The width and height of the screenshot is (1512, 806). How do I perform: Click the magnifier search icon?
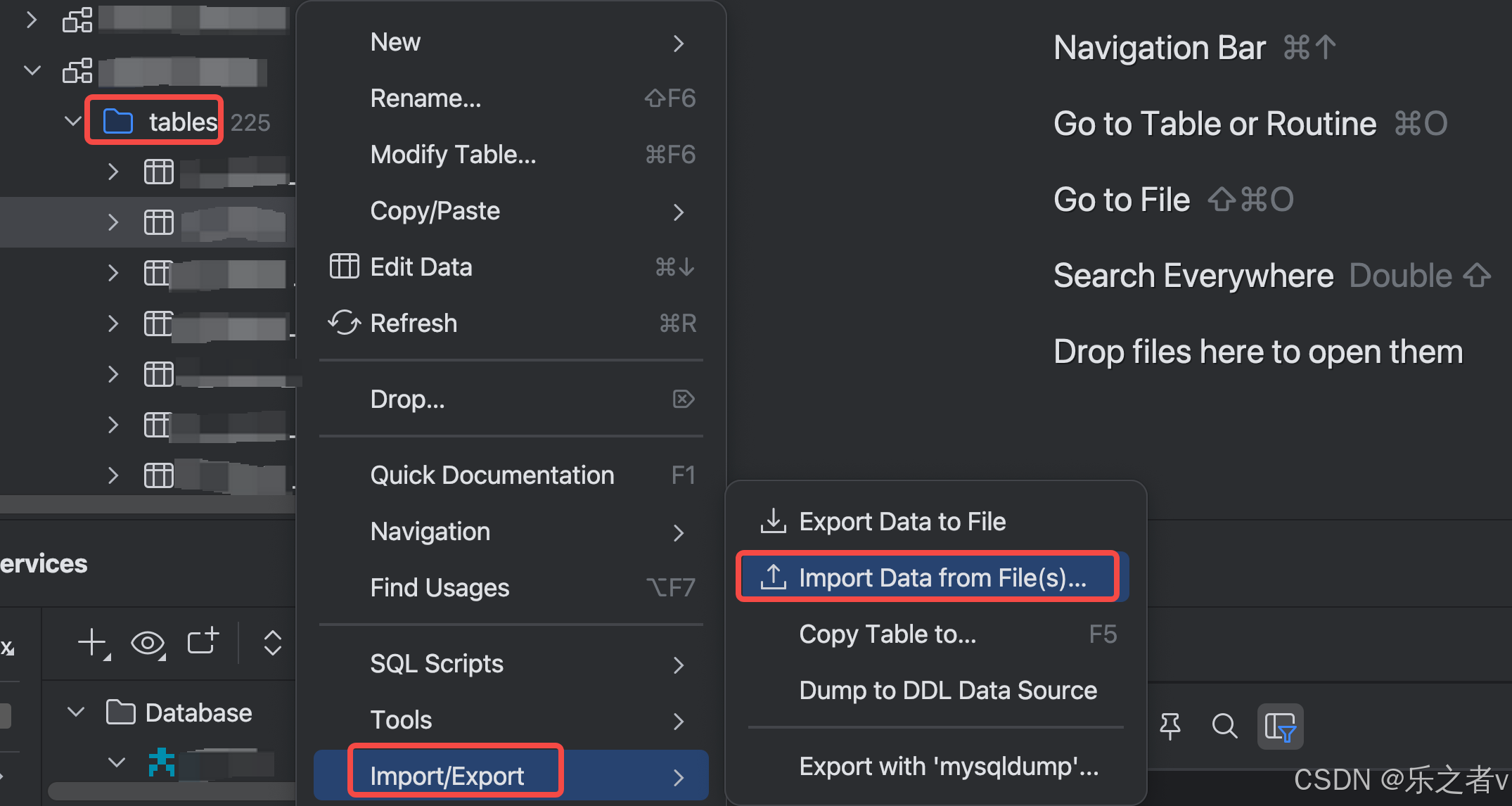tap(1224, 726)
